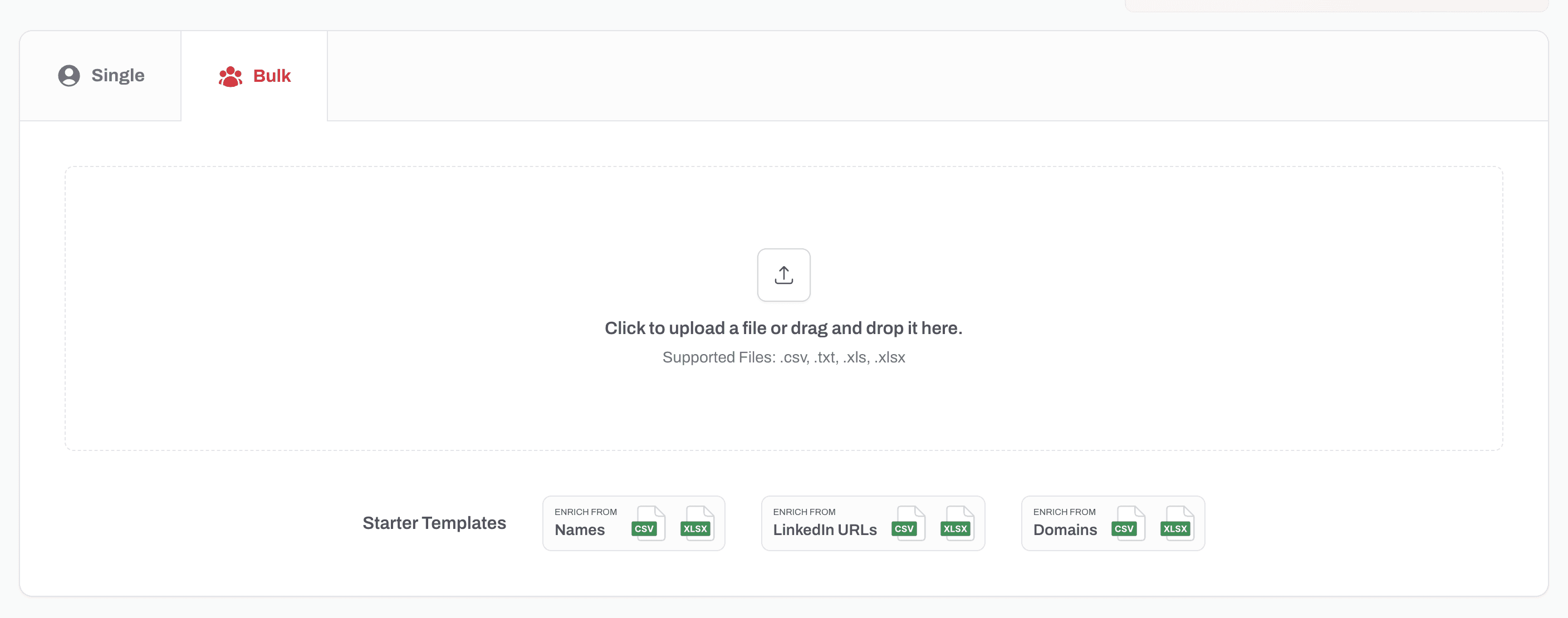Viewport: 1568px width, 618px height.
Task: Click the Supported Files info text
Action: tap(783, 357)
